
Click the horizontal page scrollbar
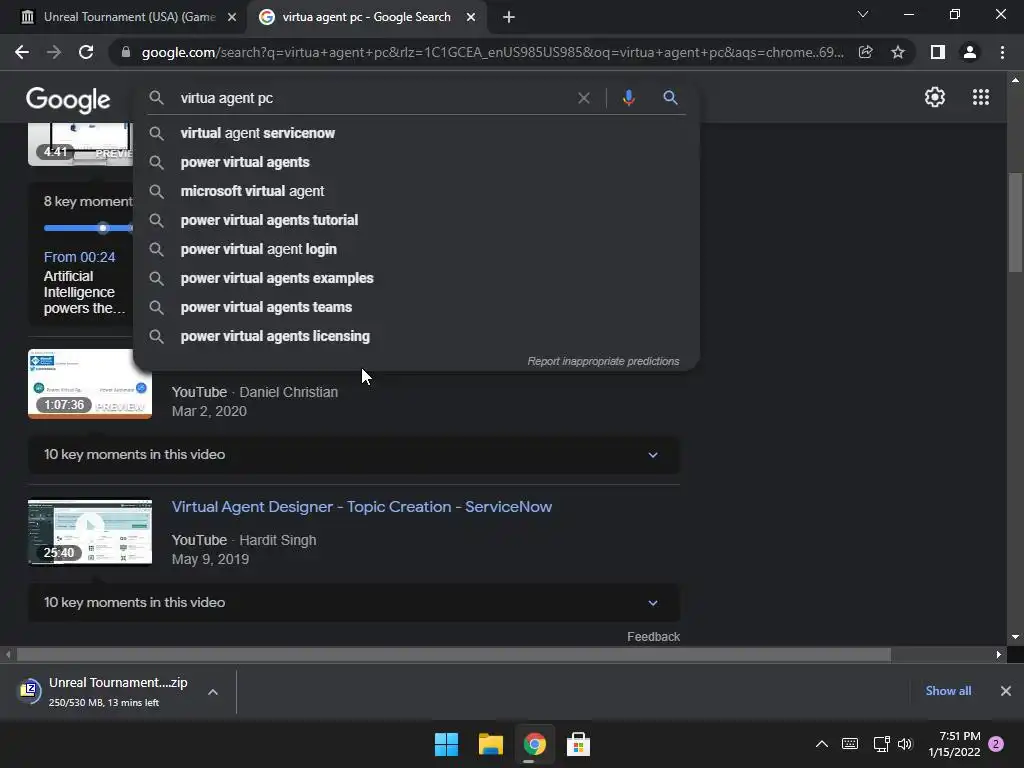[454, 654]
